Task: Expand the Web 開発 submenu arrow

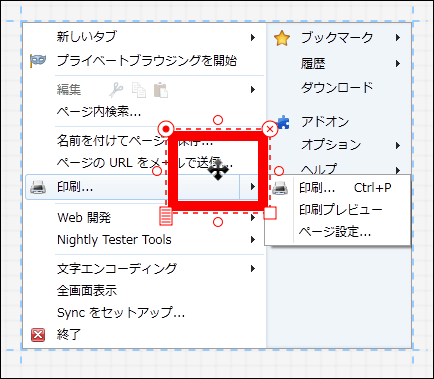Action: (253, 218)
